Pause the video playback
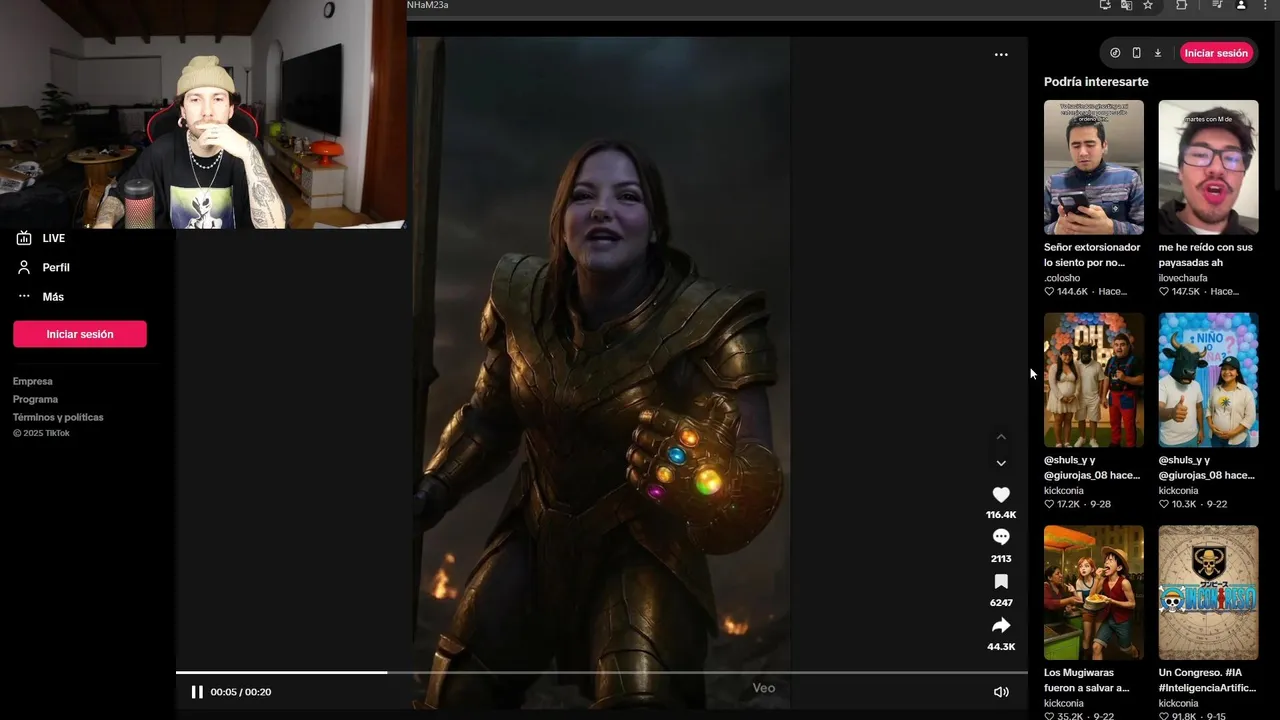This screenshot has height=720, width=1280. [x=197, y=692]
